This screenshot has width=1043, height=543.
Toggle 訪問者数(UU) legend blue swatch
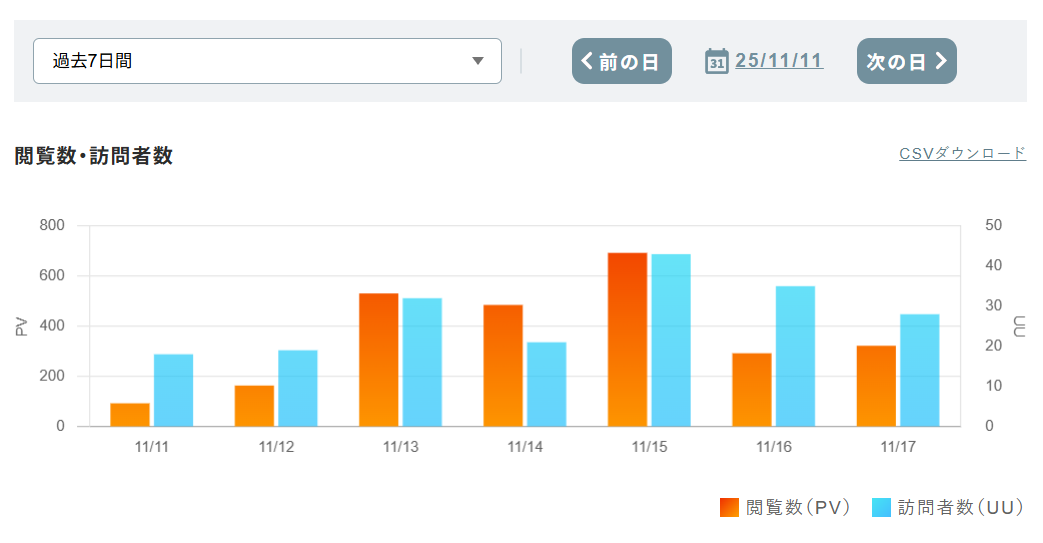pos(881,508)
